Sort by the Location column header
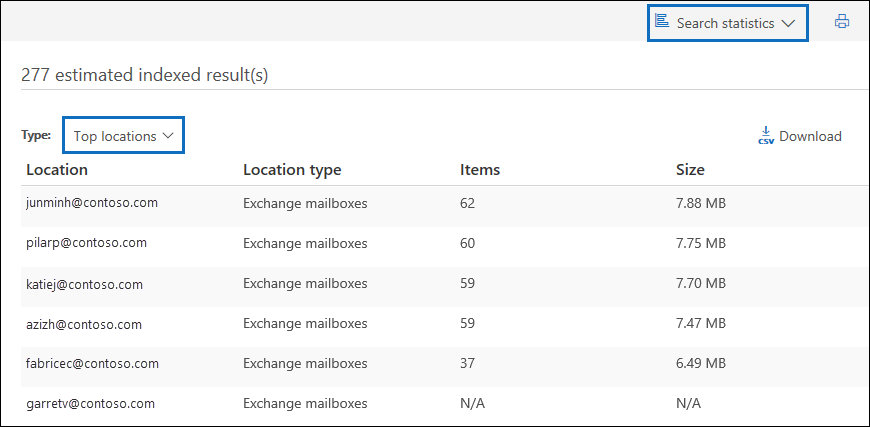 [x=57, y=170]
